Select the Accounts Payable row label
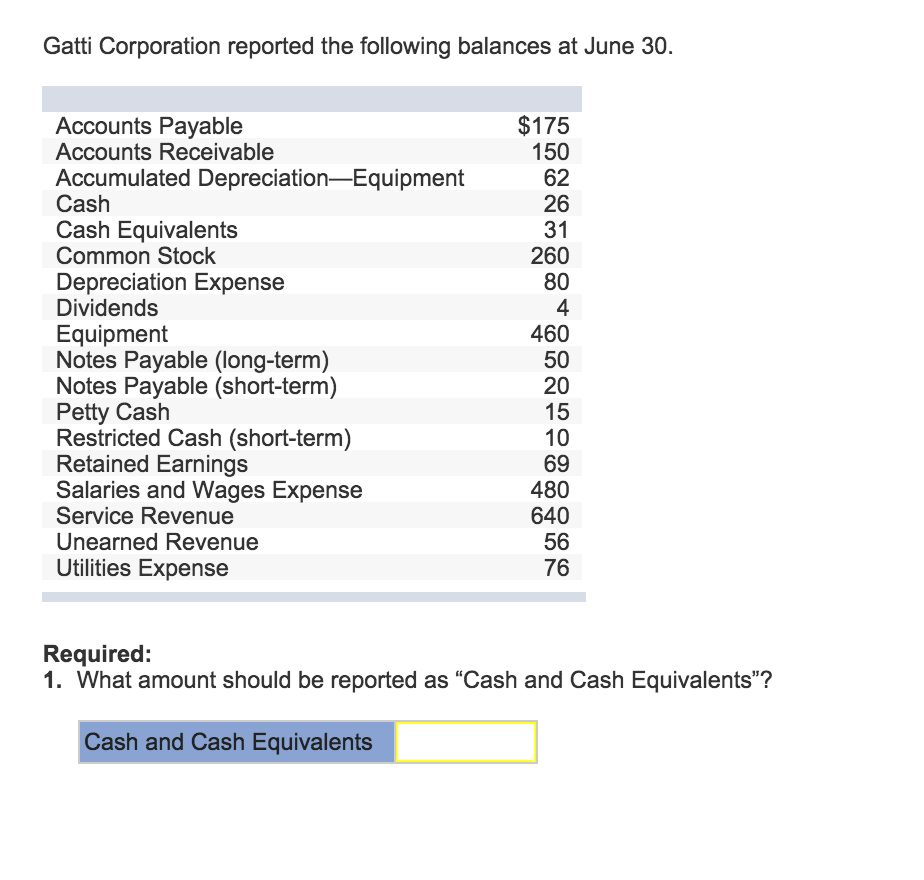The image size is (924, 880). coord(149,126)
